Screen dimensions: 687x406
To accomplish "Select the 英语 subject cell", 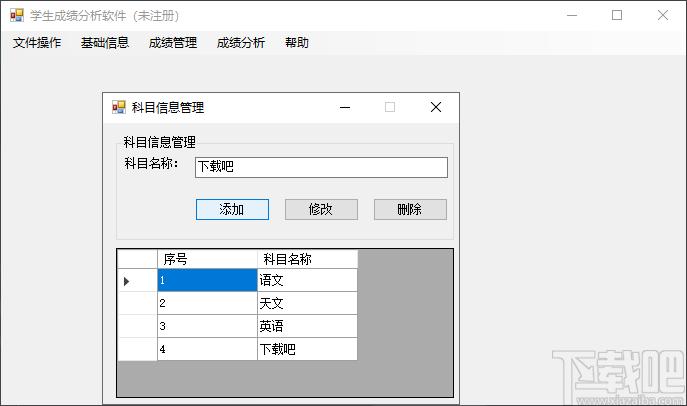I will (308, 326).
